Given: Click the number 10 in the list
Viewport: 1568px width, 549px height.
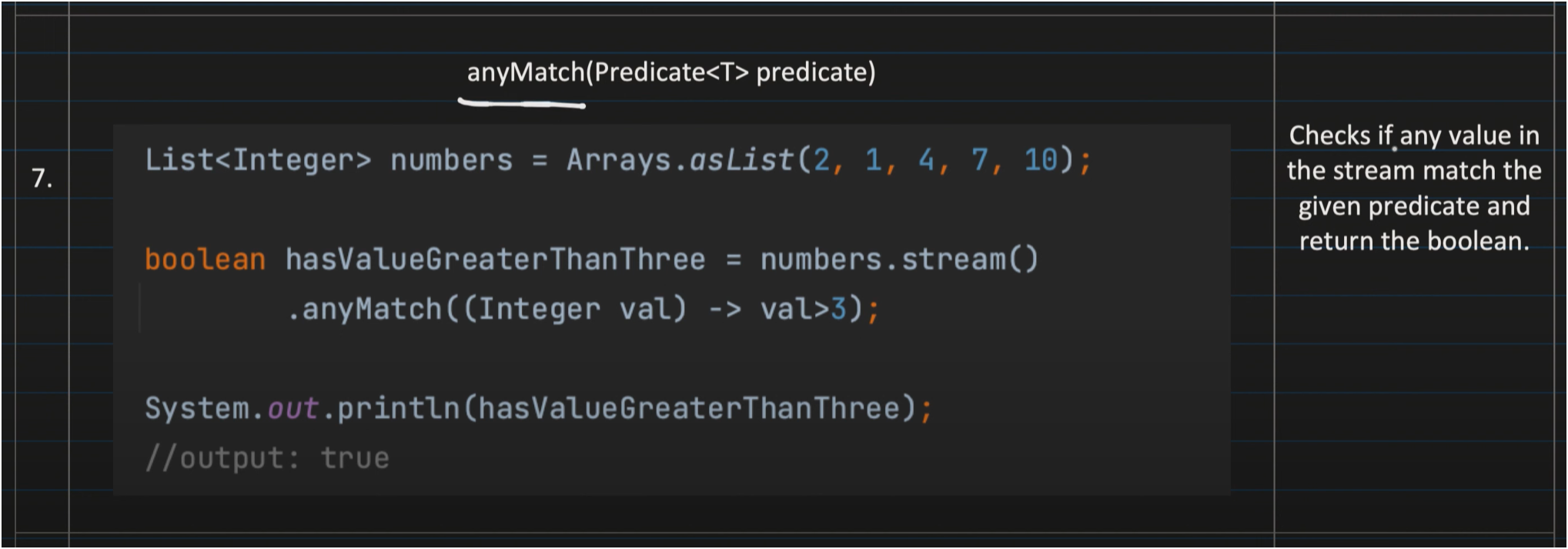Looking at the screenshot, I should point(1040,160).
